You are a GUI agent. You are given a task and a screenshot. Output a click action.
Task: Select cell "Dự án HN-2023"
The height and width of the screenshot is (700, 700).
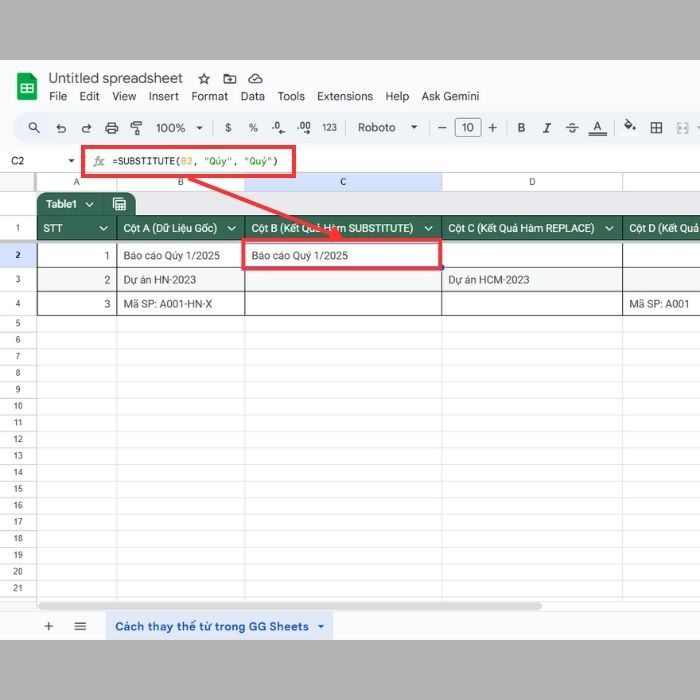pos(180,280)
